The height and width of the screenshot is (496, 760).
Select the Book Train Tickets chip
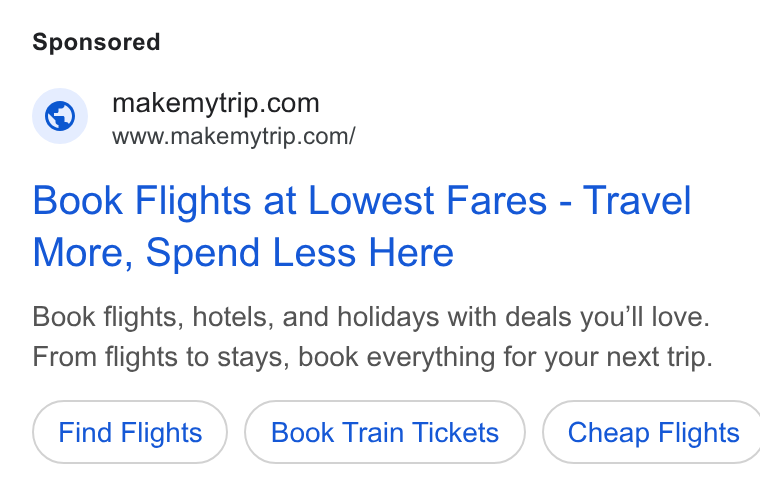pos(385,432)
